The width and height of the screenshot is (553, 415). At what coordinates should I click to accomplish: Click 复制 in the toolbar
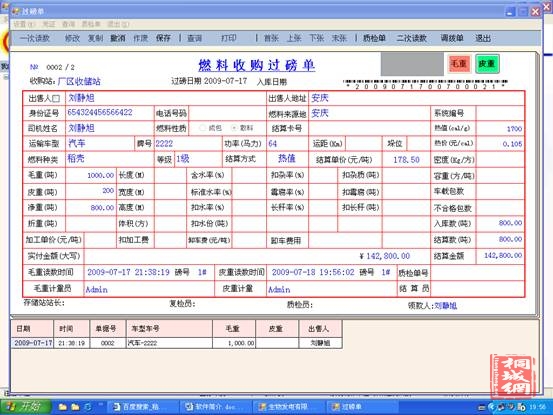click(x=95, y=38)
